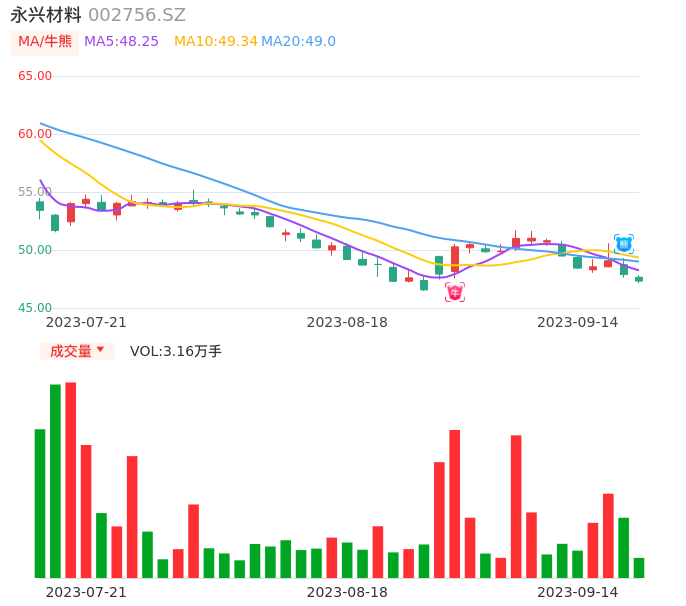Click the 永兴材料 stock name title

(x=46, y=15)
